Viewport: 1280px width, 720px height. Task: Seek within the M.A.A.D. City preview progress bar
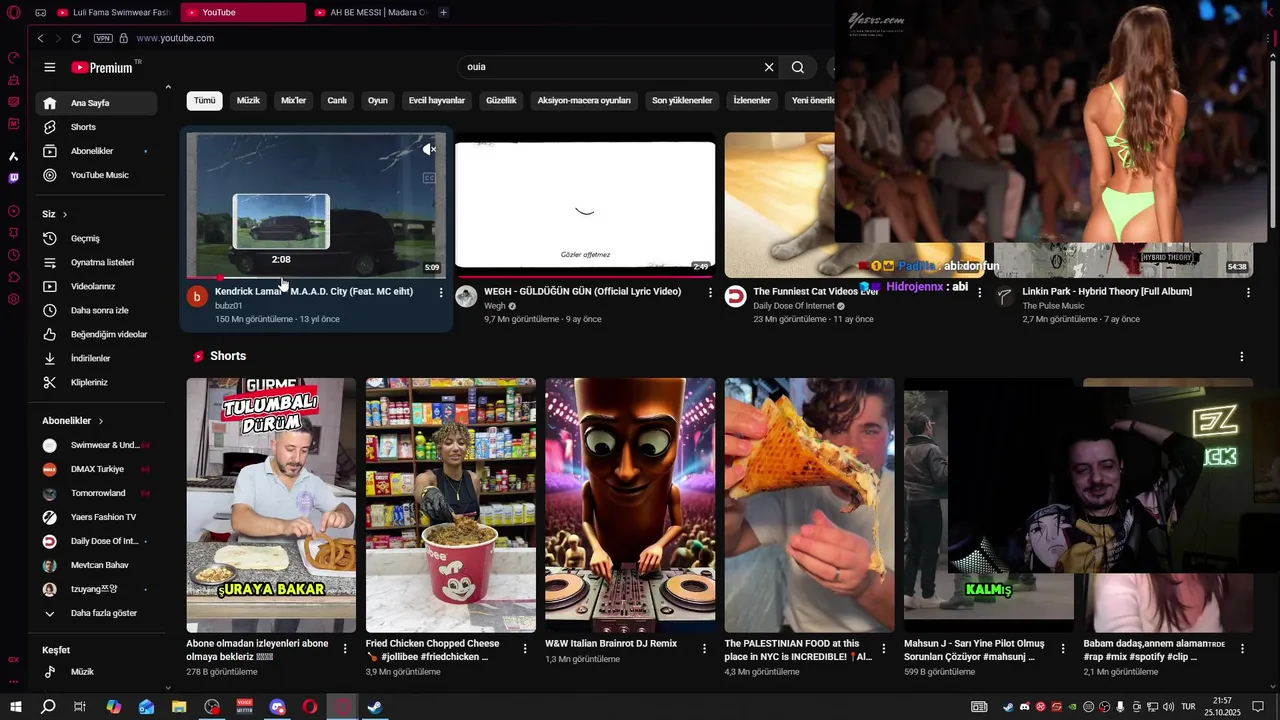click(316, 277)
